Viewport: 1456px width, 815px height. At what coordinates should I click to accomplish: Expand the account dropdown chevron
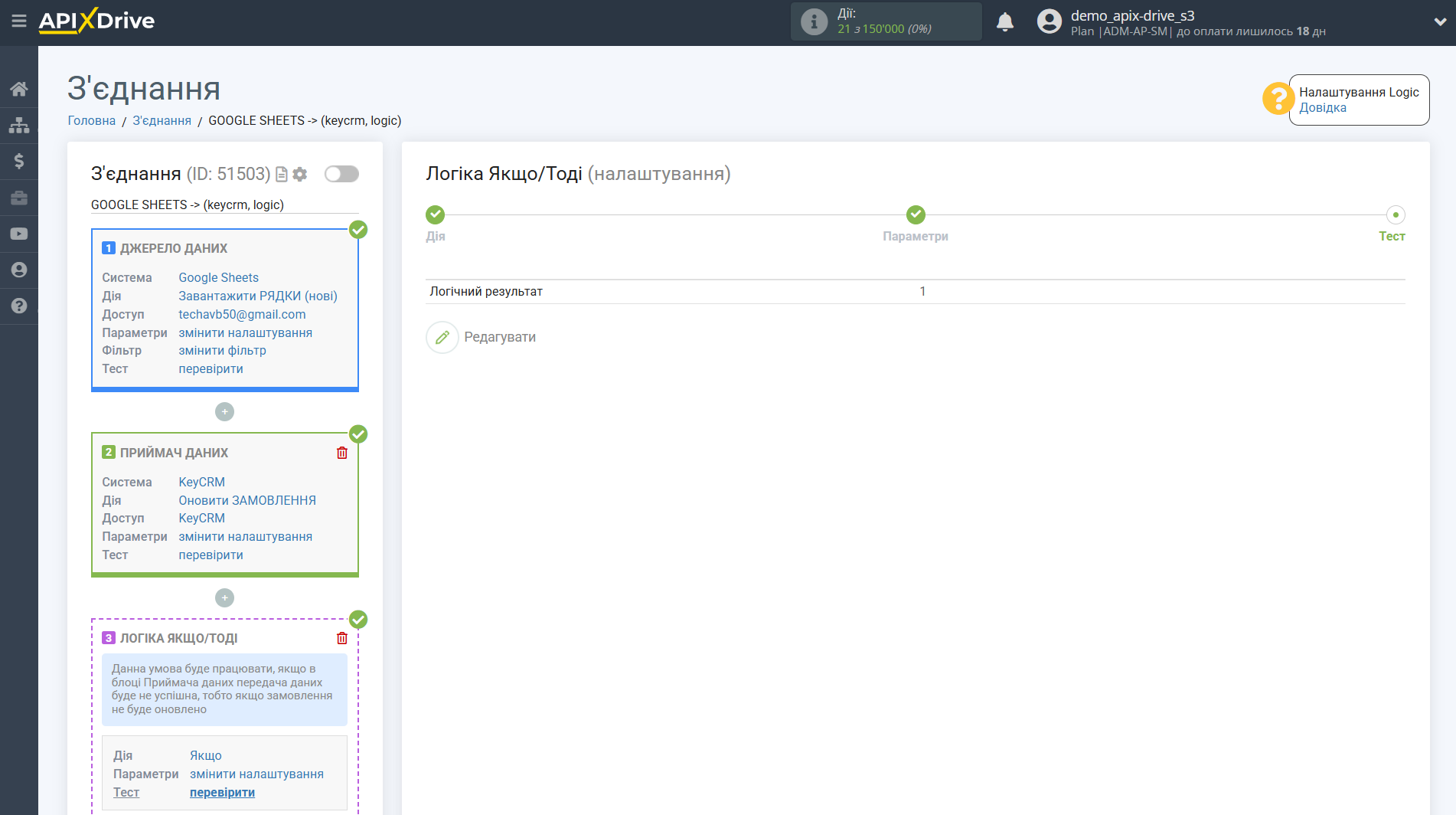coord(1439,22)
